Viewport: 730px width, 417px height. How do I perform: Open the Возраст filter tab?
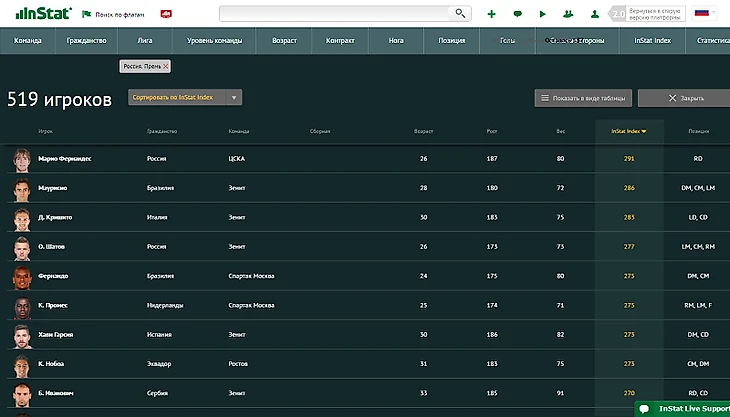click(x=284, y=41)
